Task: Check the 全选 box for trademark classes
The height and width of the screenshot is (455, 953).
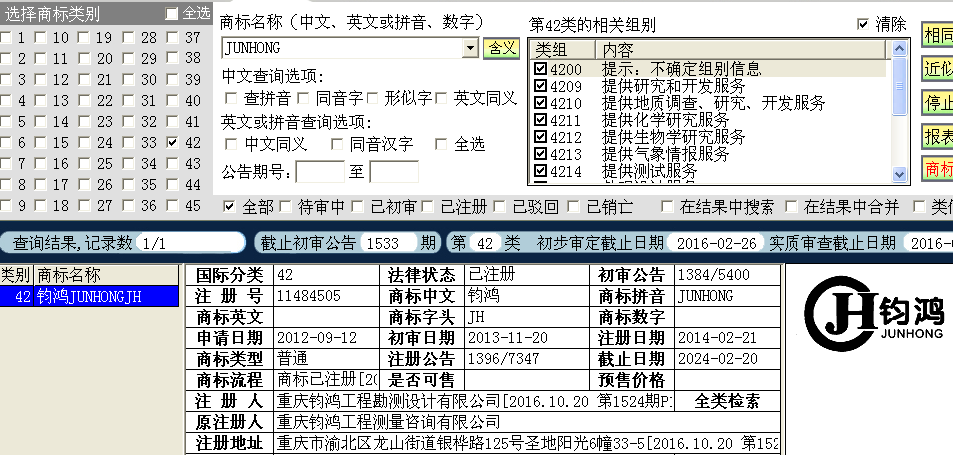Action: click(x=172, y=13)
